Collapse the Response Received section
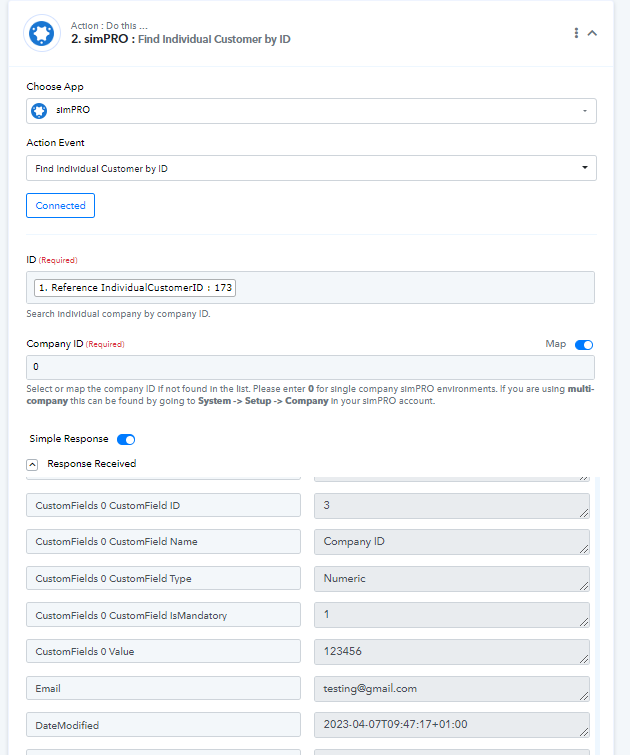This screenshot has height=755, width=630. point(32,465)
